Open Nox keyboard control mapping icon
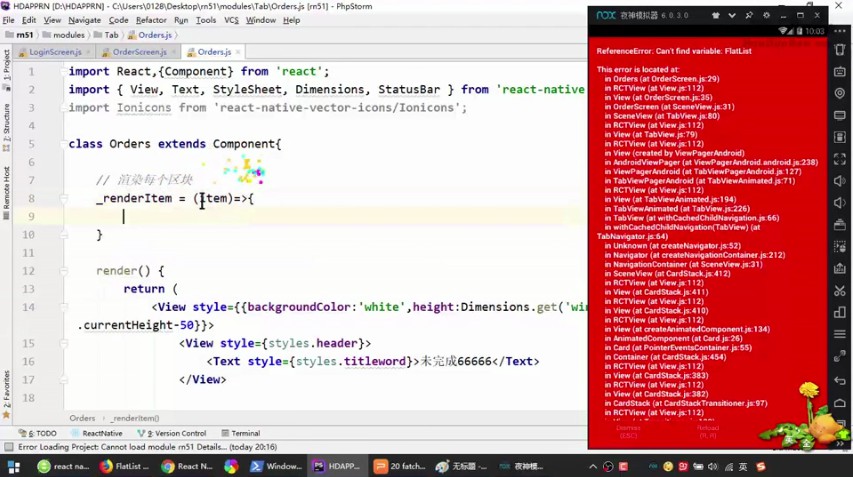 839,71
